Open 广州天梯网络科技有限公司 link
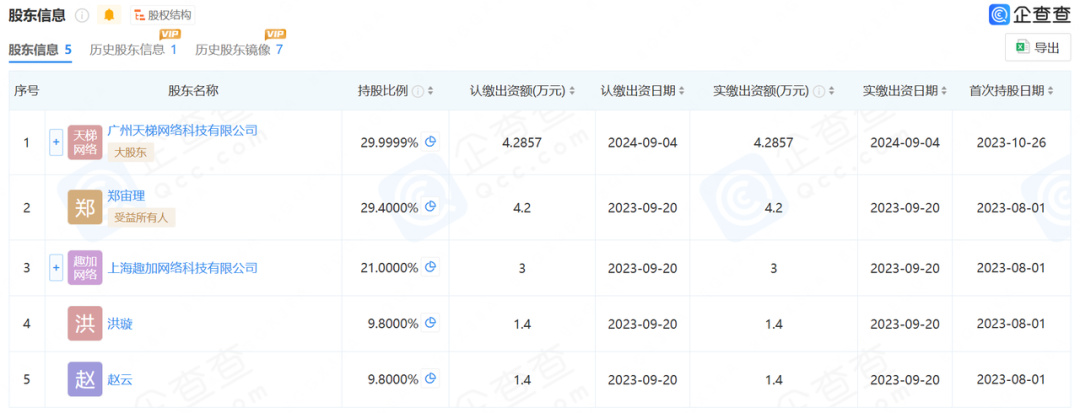The width and height of the screenshot is (1080, 413). click(183, 131)
